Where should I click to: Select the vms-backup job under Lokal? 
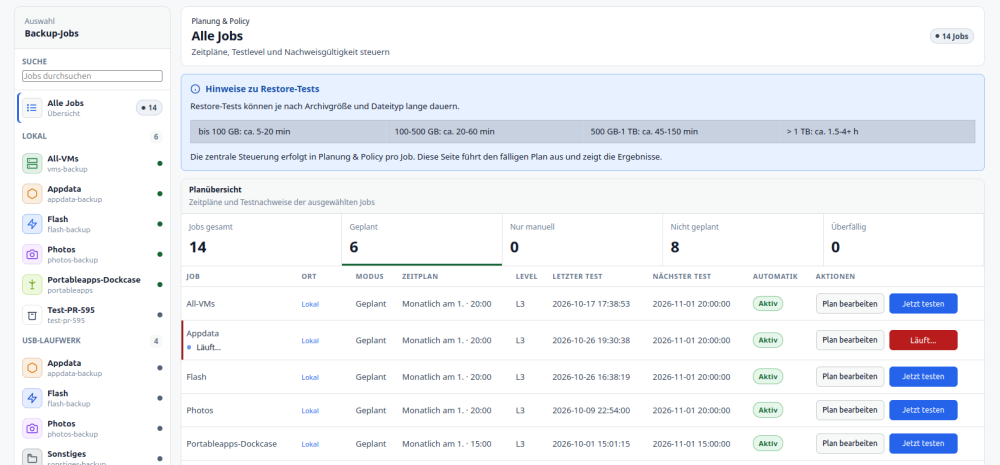point(94,163)
